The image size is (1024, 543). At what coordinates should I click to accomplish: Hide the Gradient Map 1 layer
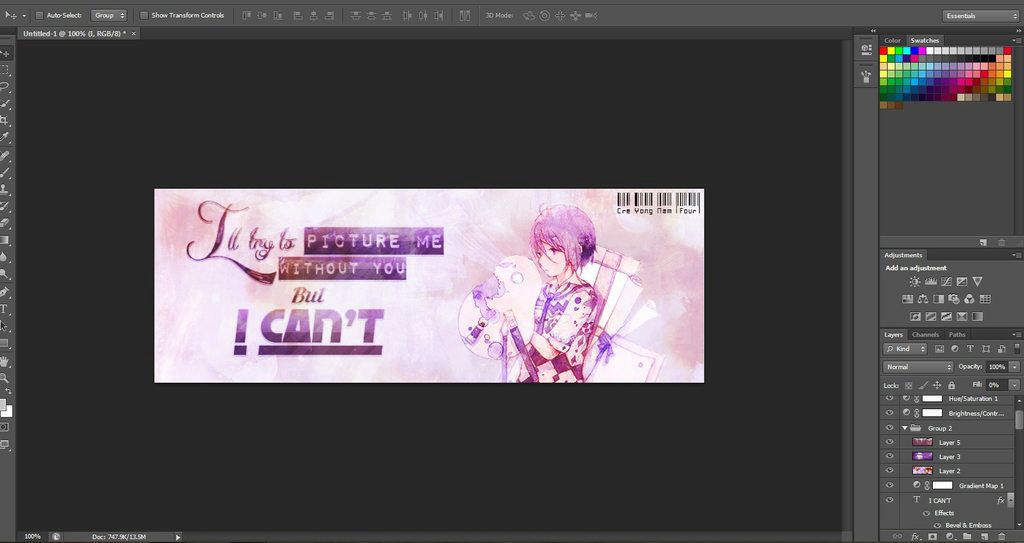(x=889, y=485)
